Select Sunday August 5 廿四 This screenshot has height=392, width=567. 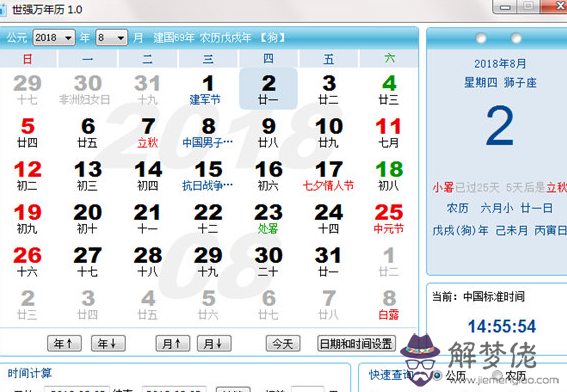pyautogui.click(x=27, y=132)
